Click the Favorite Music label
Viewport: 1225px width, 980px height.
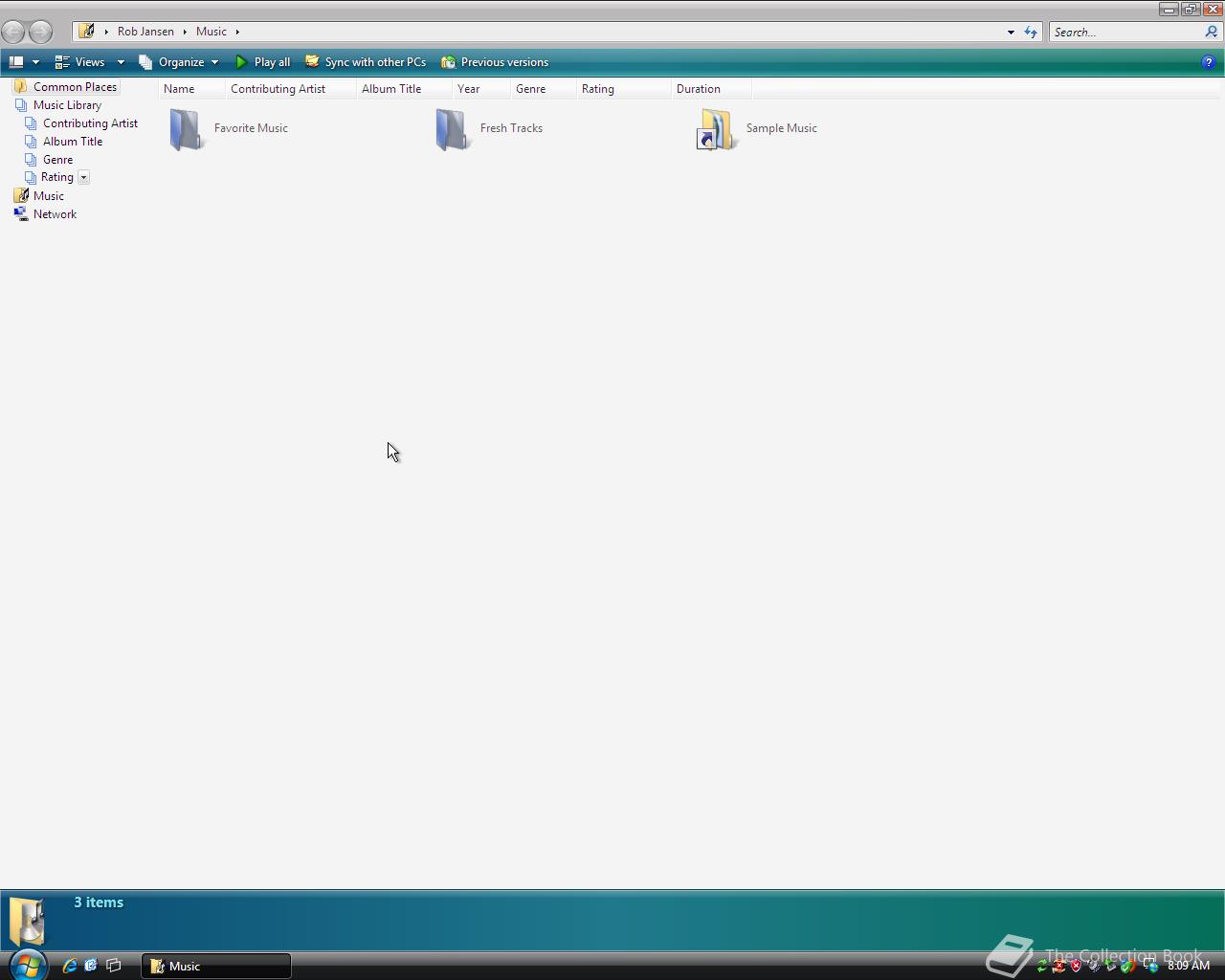251,128
